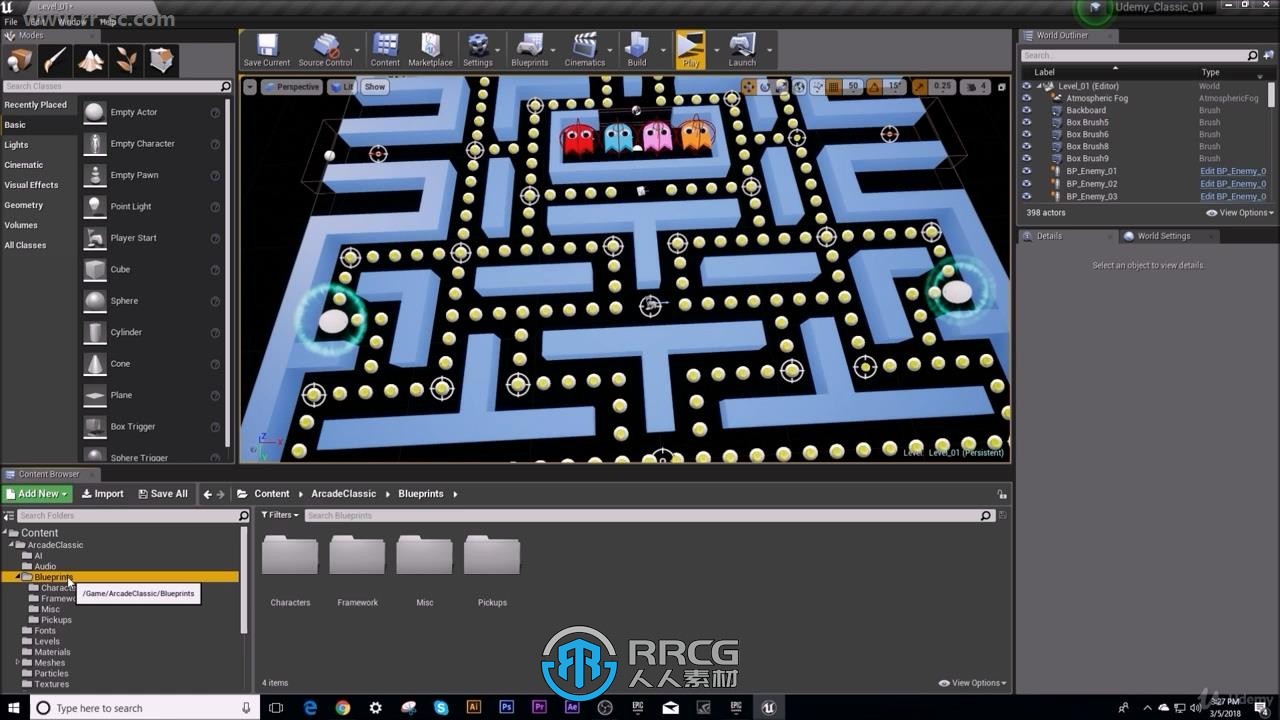Hide BP_Enemy_01 using its eye icon
The image size is (1280, 720).
tap(1026, 171)
